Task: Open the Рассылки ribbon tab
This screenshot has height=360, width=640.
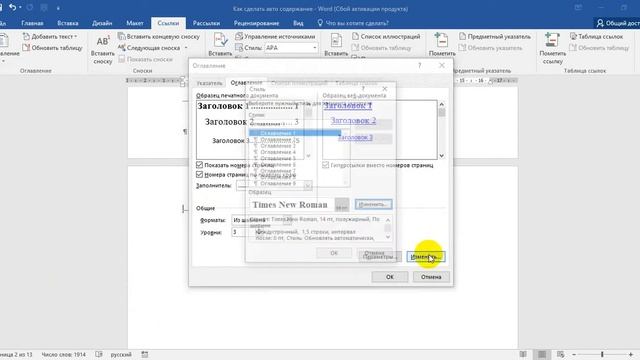Action: tap(206, 23)
